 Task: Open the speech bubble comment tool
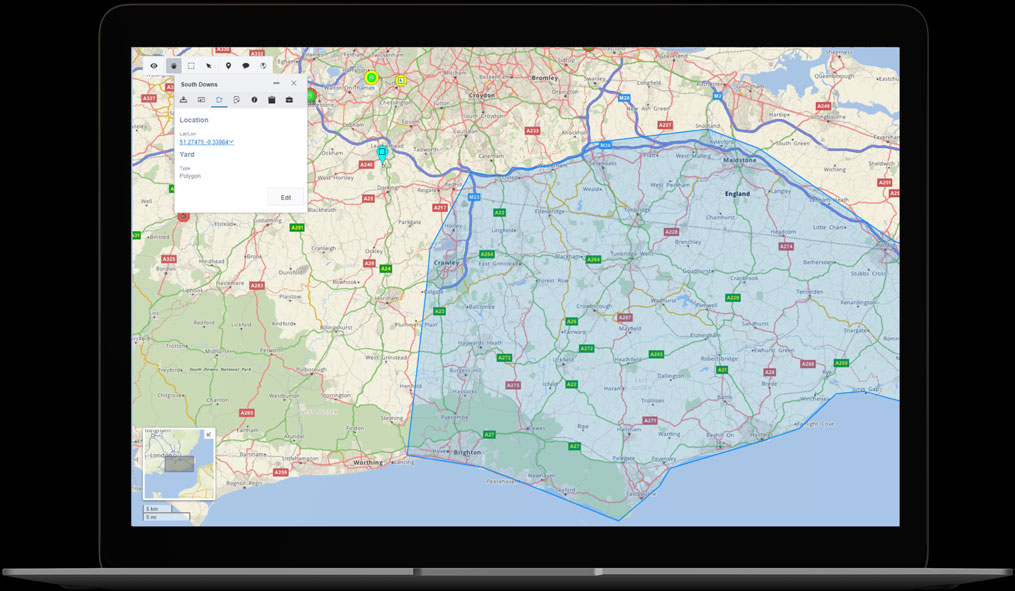246,65
